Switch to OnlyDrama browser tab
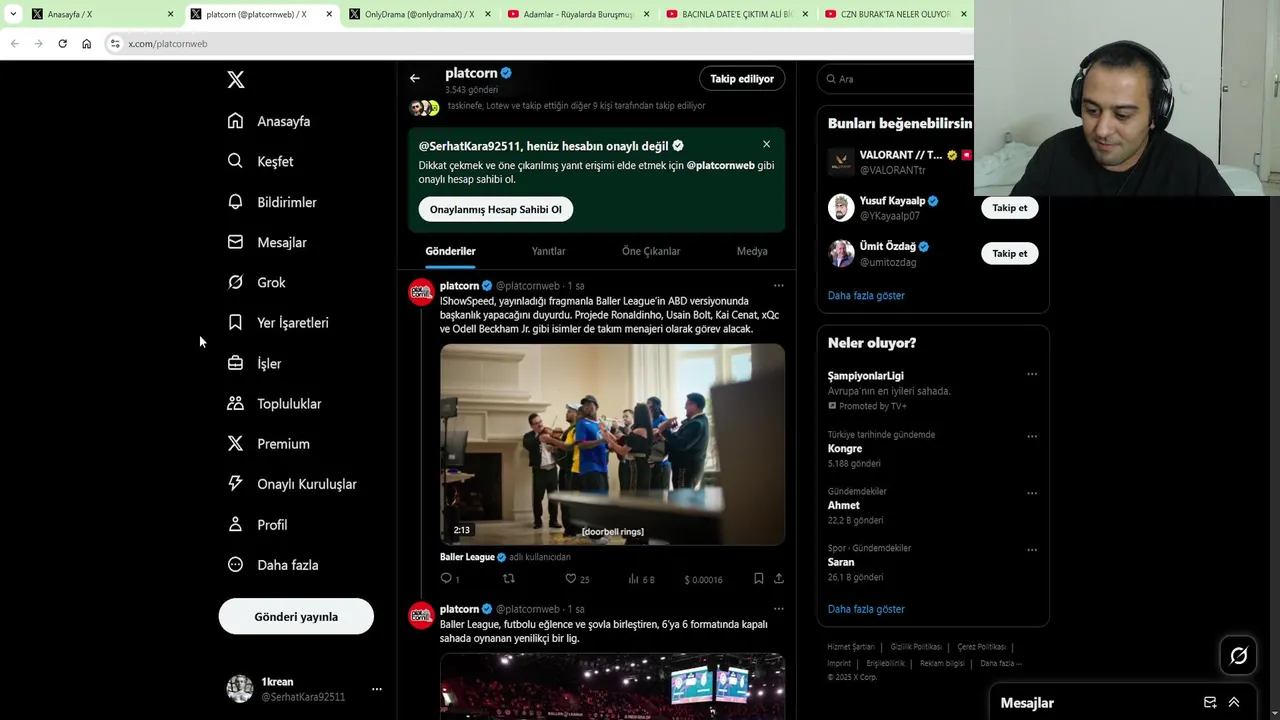 click(420, 14)
